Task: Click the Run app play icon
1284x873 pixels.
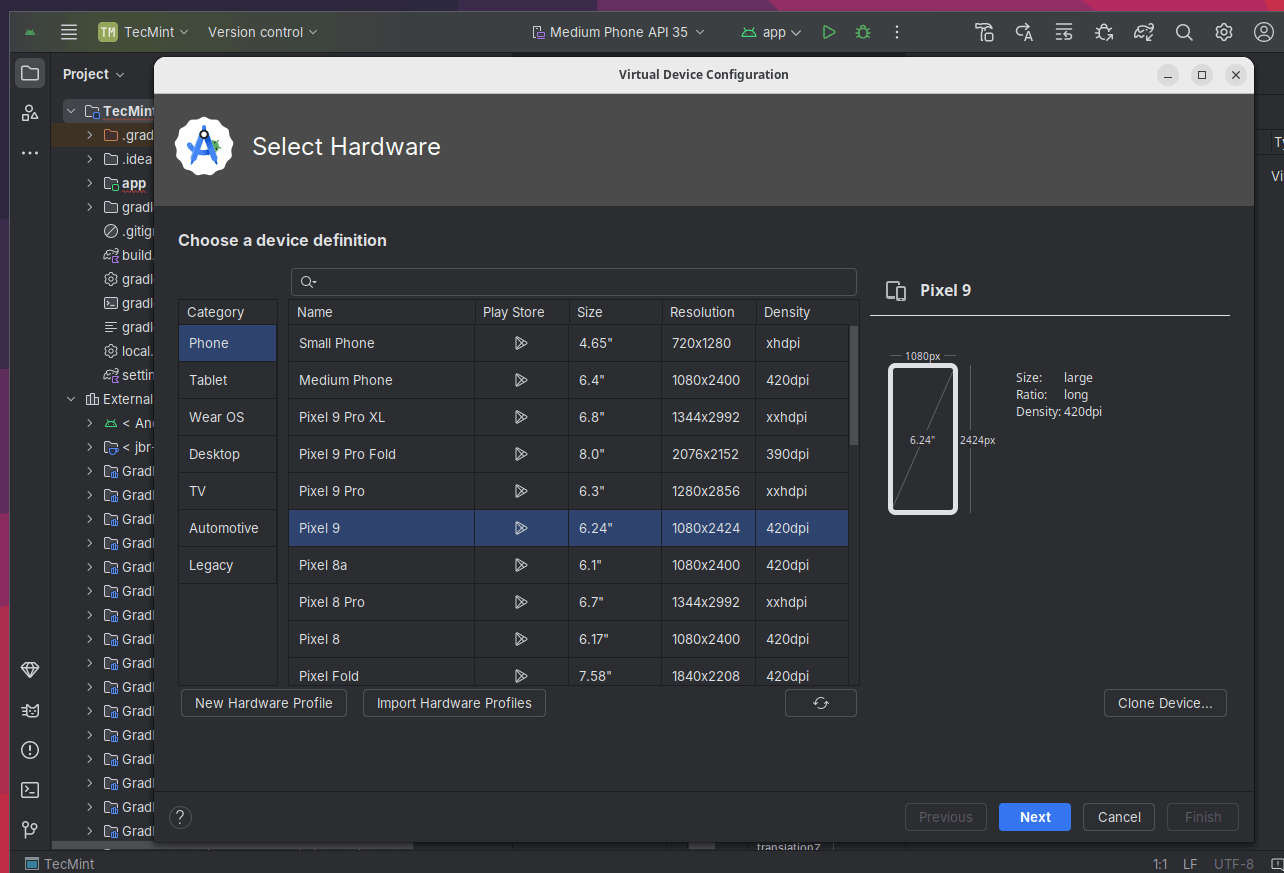Action: pyautogui.click(x=829, y=32)
